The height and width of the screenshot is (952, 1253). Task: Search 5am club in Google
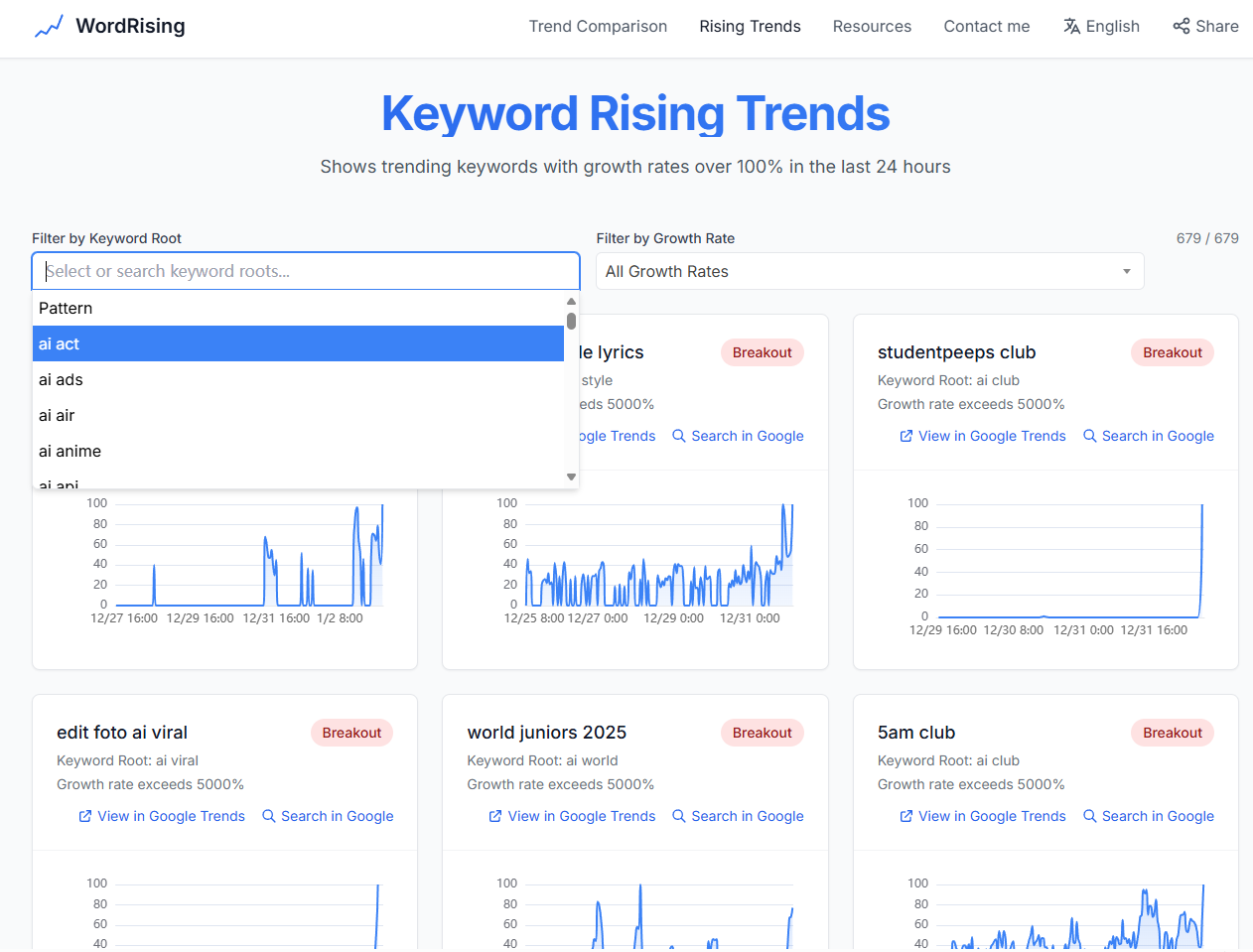(x=1149, y=816)
